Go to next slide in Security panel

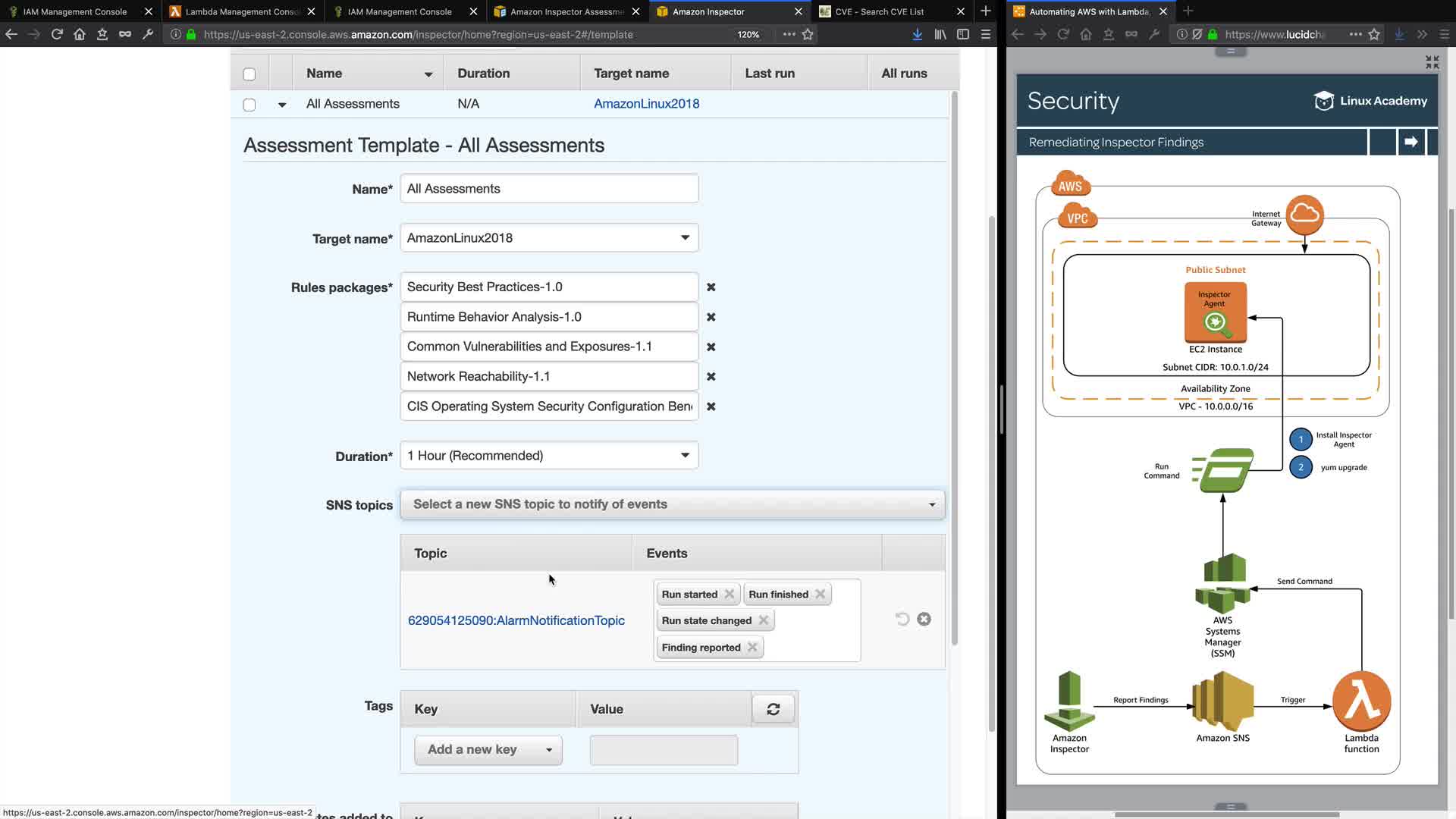(1410, 142)
